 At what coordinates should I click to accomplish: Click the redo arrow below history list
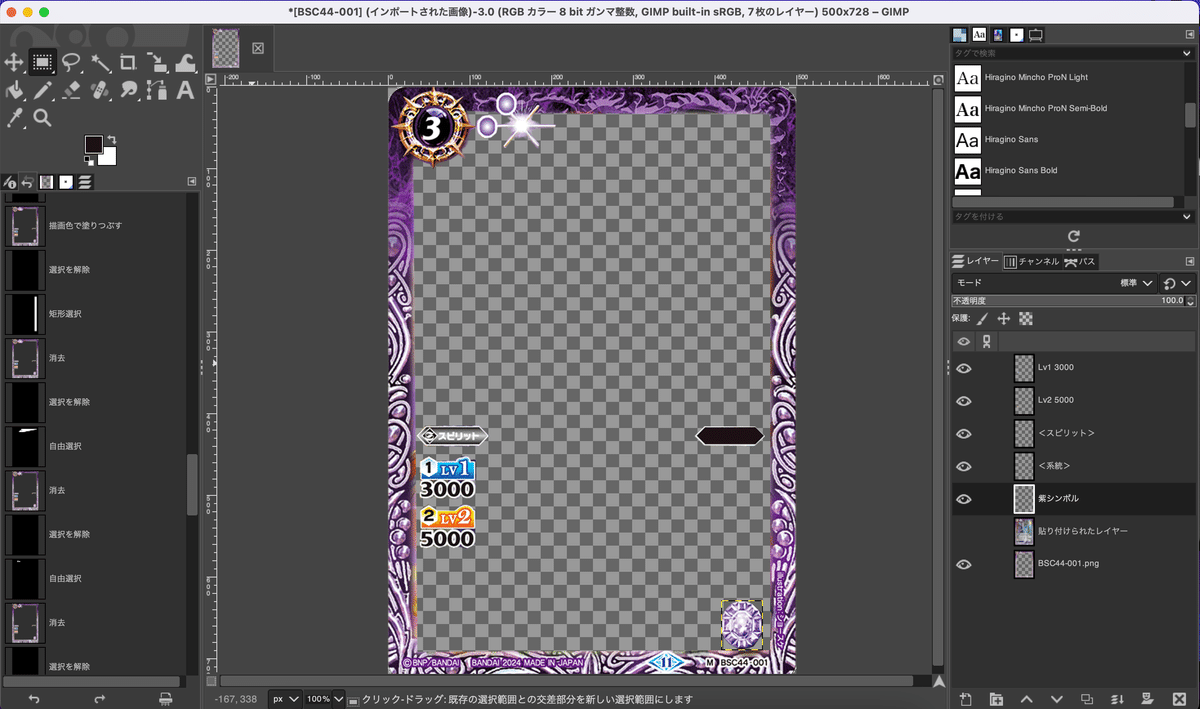[99, 698]
